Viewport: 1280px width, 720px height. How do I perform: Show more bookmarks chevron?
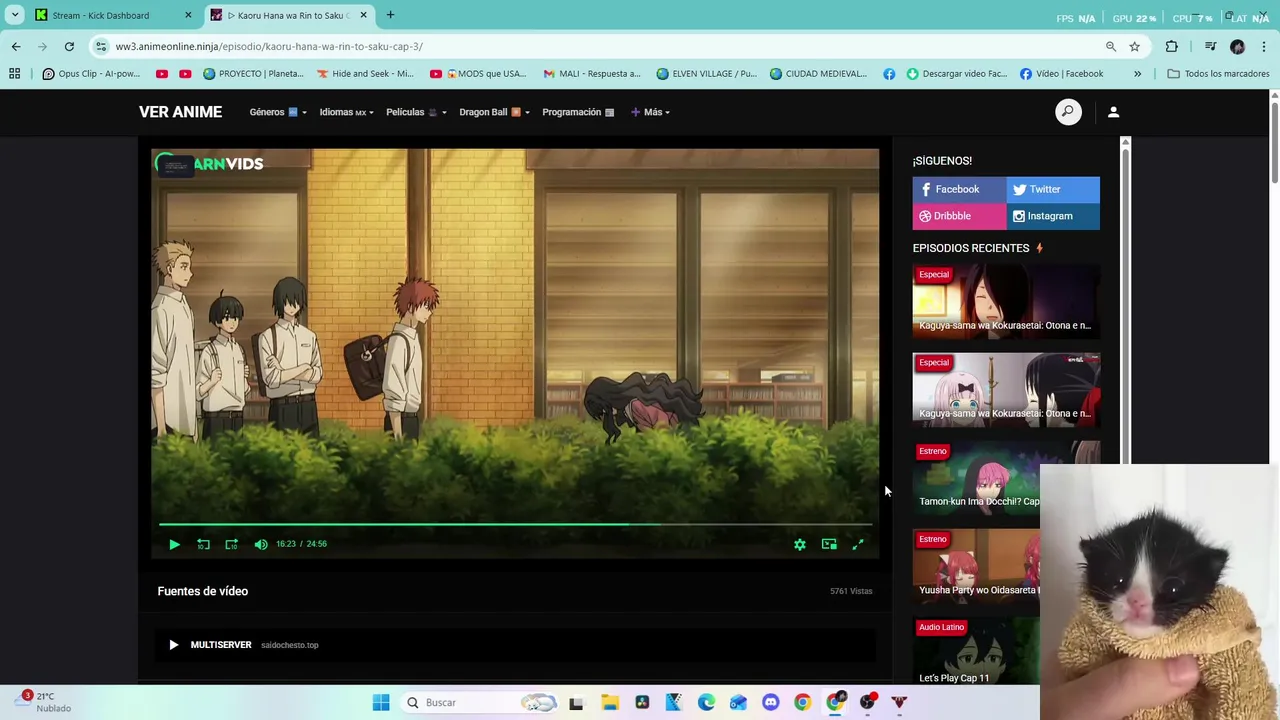point(1137,73)
